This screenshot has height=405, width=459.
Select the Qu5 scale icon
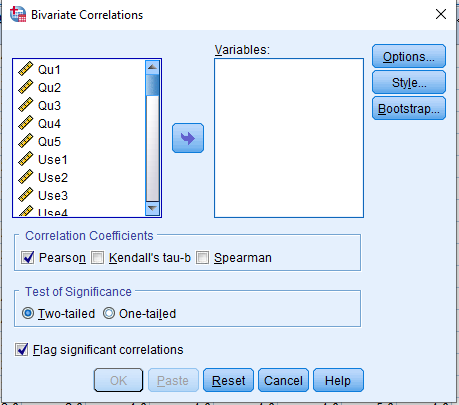pos(26,141)
